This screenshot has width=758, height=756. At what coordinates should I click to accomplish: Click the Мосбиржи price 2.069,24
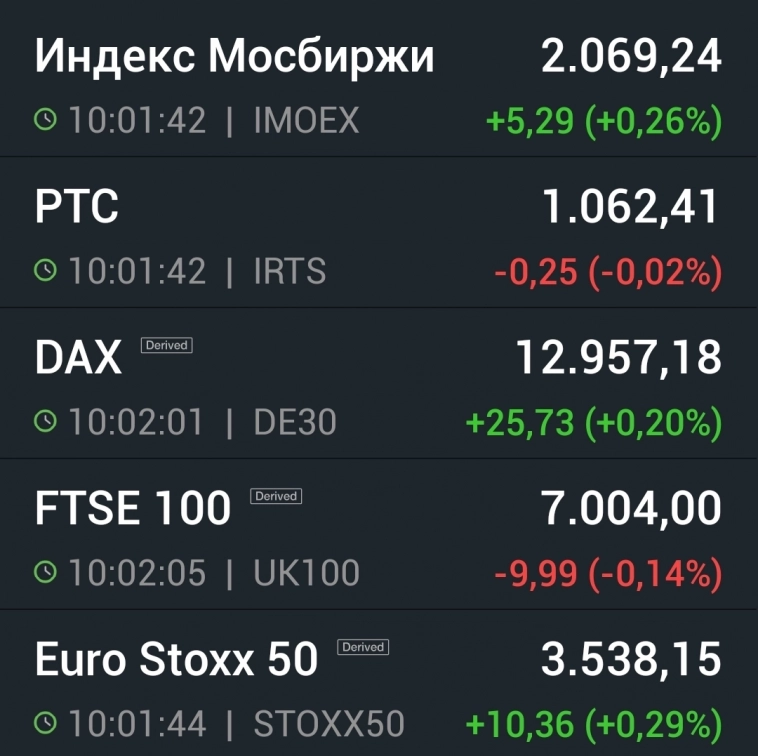(631, 57)
